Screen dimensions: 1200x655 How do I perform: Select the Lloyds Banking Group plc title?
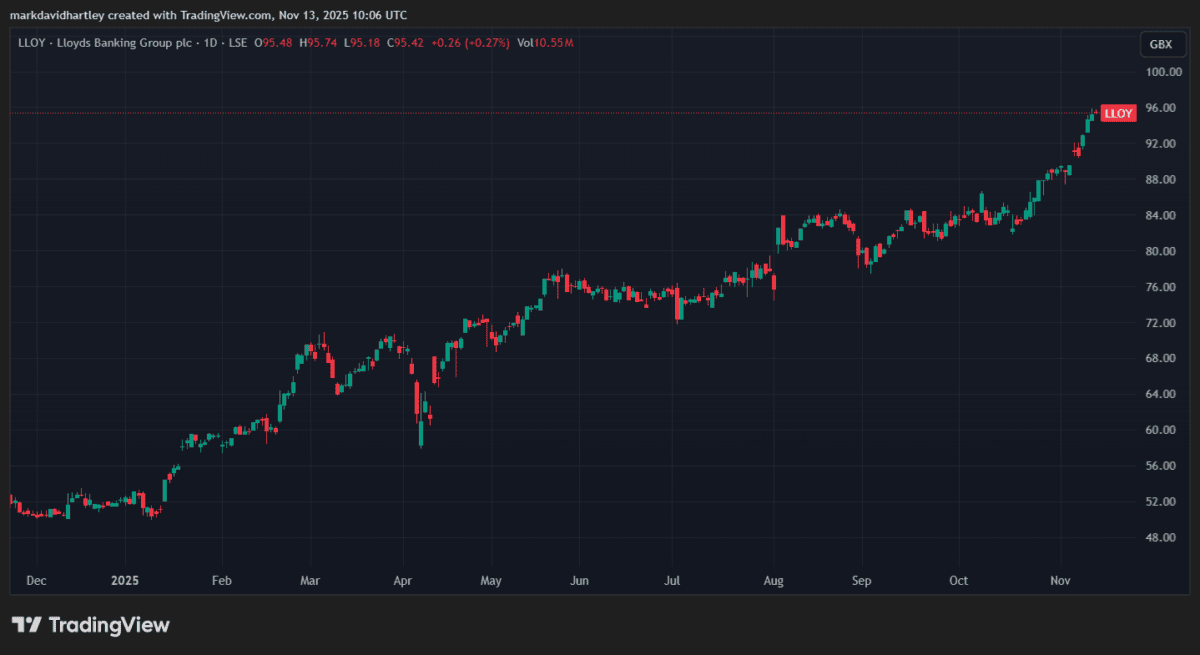tap(125, 43)
